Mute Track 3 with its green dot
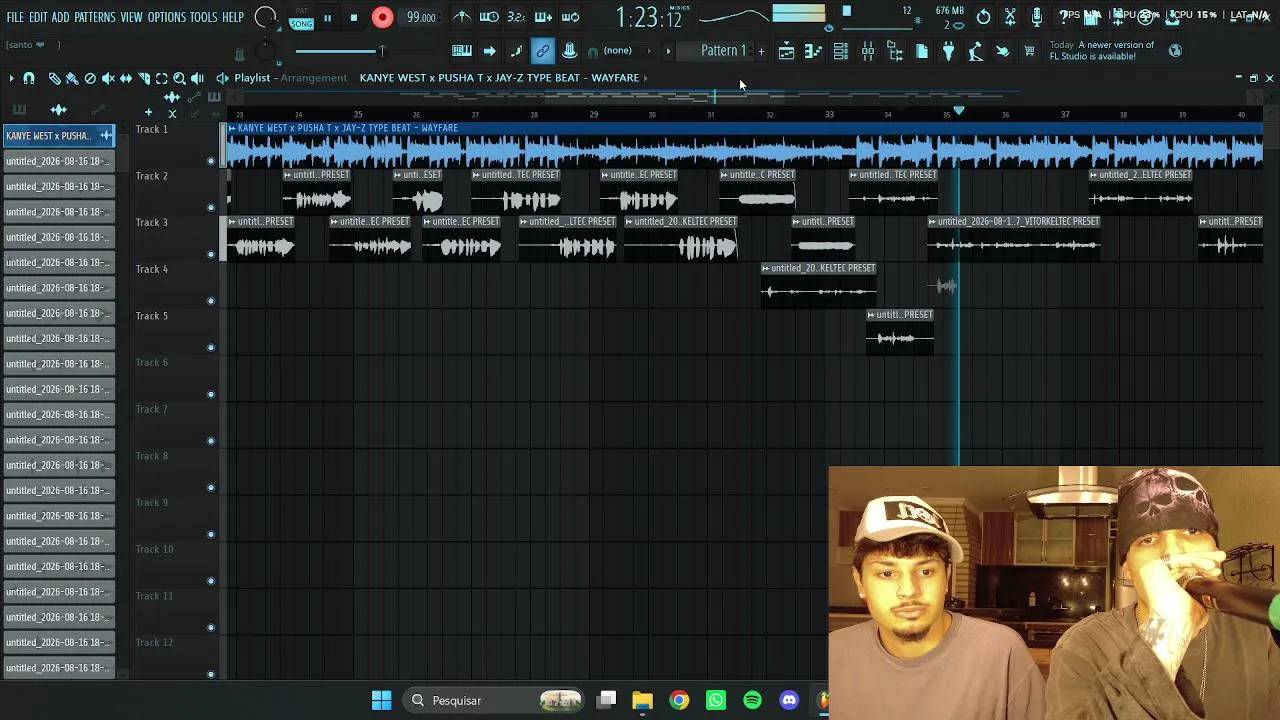This screenshot has width=1280, height=720. pyautogui.click(x=210, y=254)
